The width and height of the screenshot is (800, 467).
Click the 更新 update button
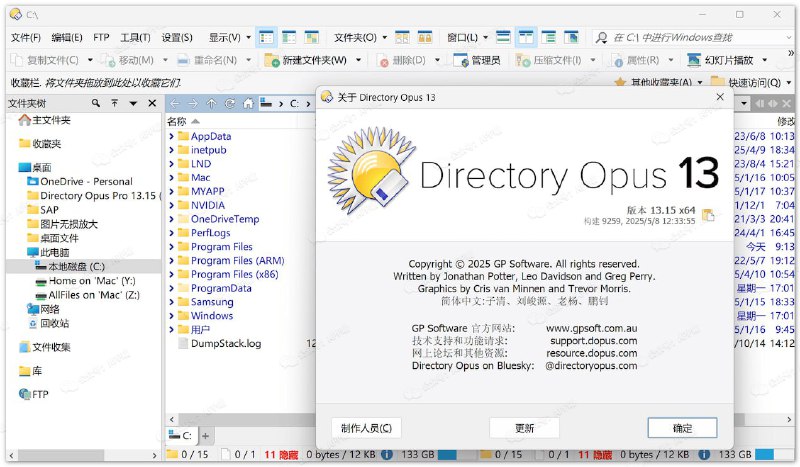(524, 428)
